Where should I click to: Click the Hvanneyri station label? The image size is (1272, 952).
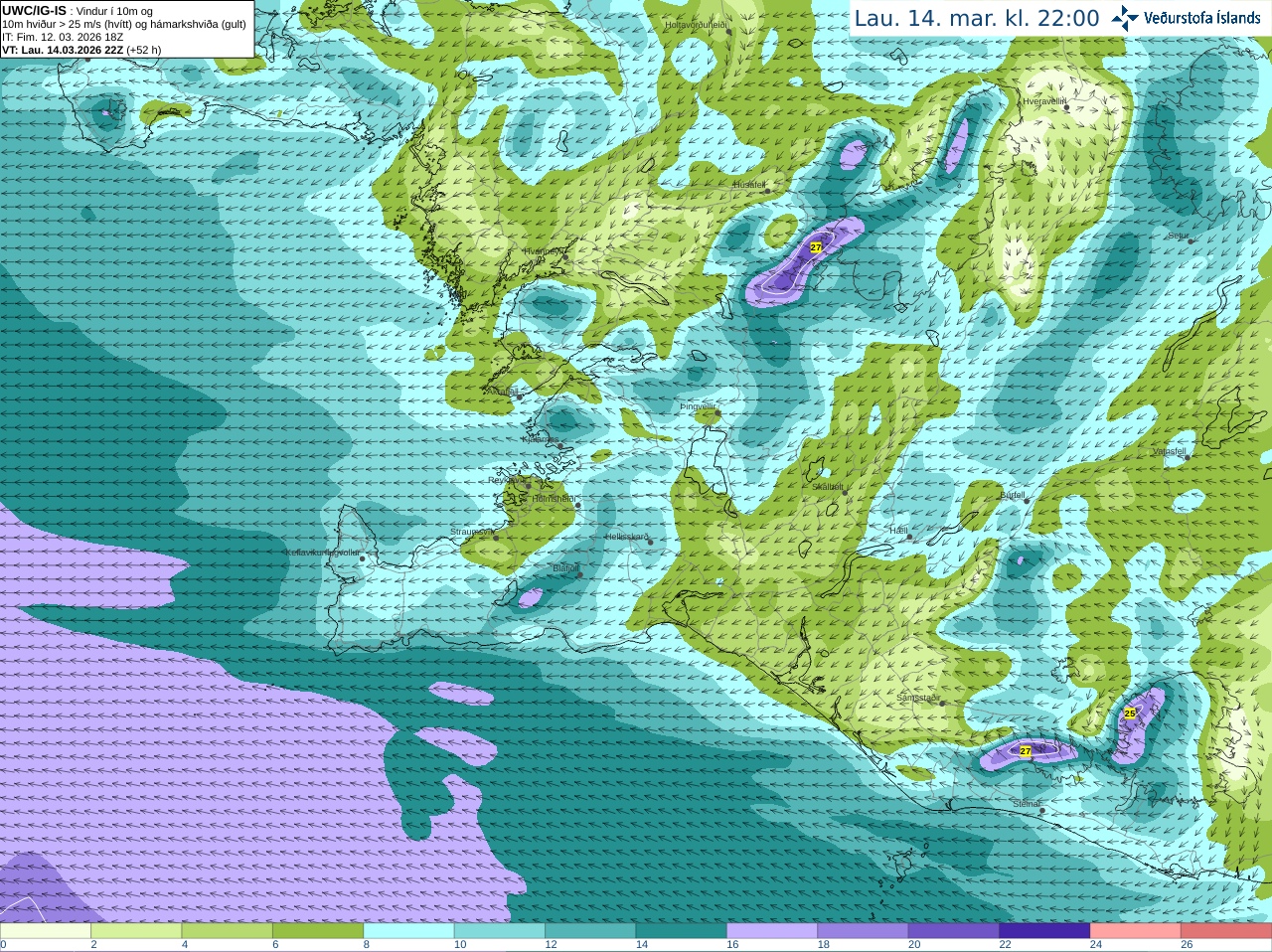[x=543, y=251]
